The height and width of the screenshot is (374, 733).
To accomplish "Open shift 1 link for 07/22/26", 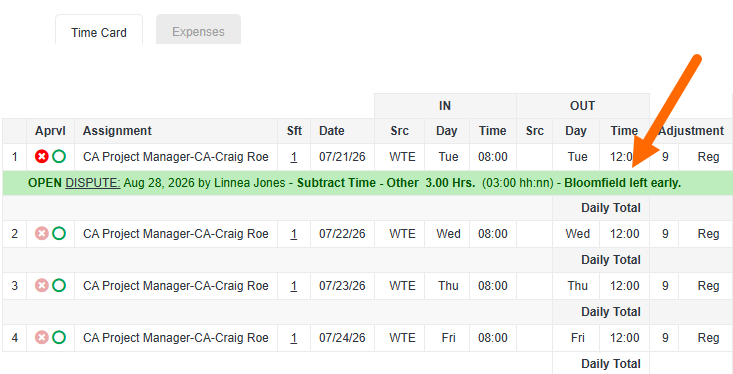I will [294, 234].
